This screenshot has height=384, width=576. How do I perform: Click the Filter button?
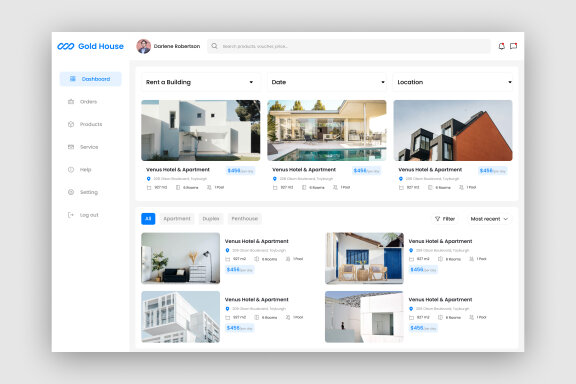pyautogui.click(x=445, y=219)
